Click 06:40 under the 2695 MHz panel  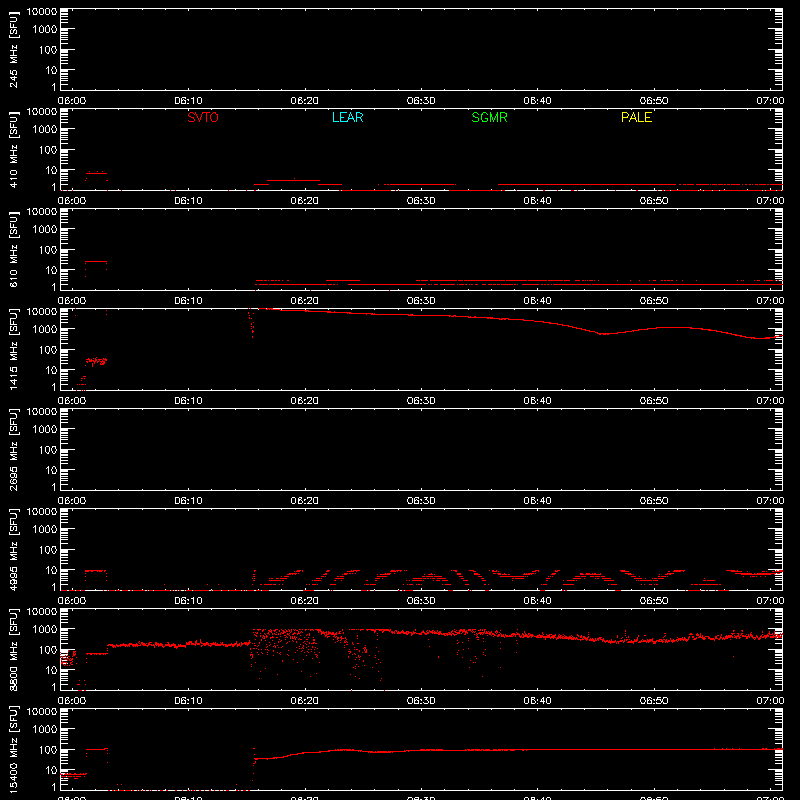537,501
